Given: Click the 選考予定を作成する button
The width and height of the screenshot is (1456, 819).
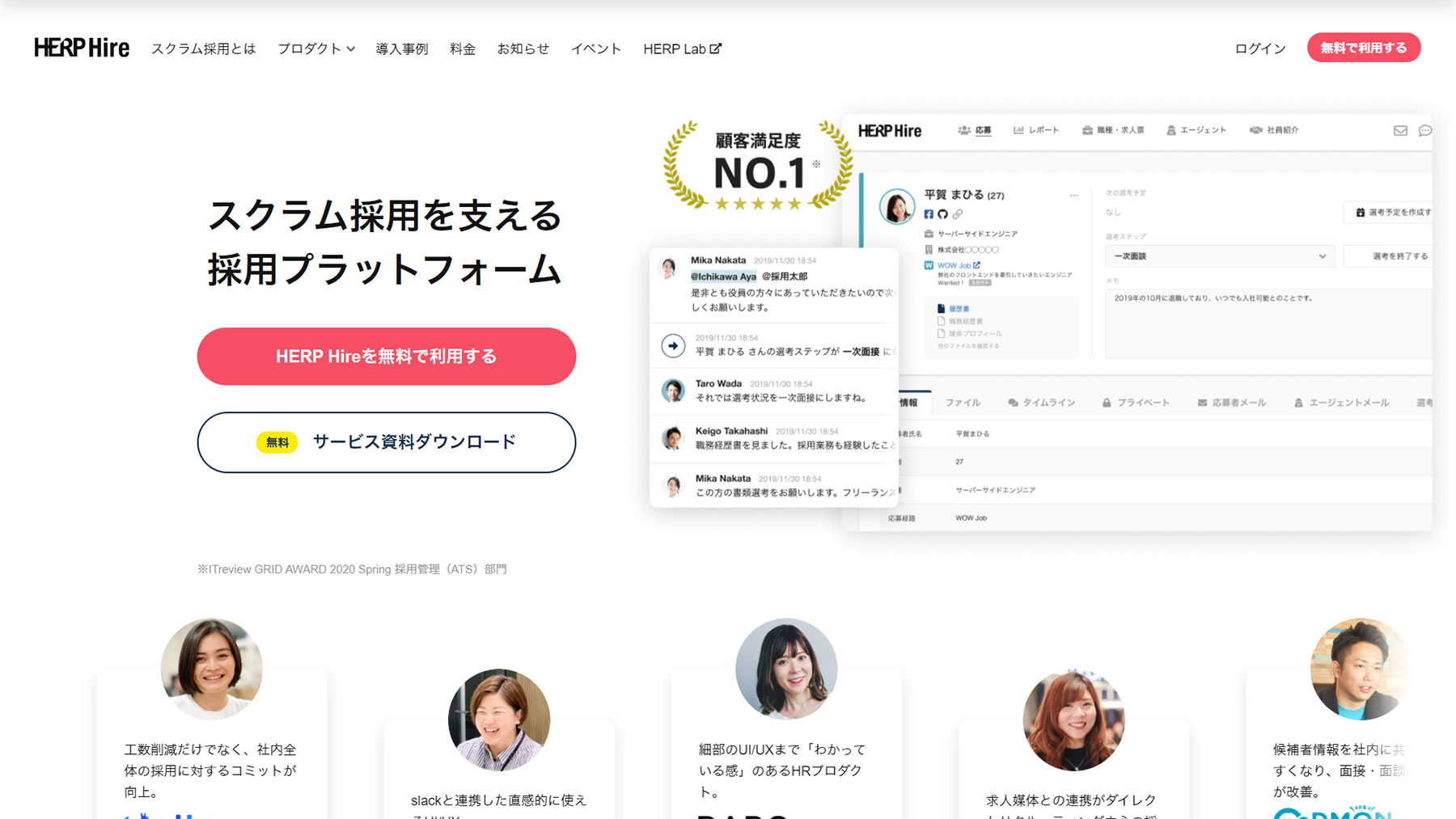Looking at the screenshot, I should click(x=1388, y=213).
